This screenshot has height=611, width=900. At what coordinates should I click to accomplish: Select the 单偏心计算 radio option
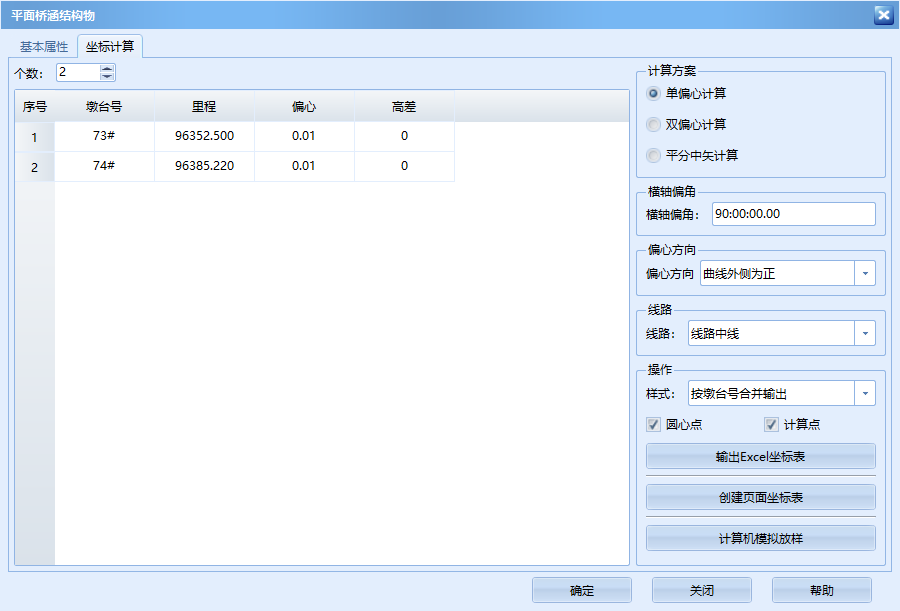click(654, 94)
